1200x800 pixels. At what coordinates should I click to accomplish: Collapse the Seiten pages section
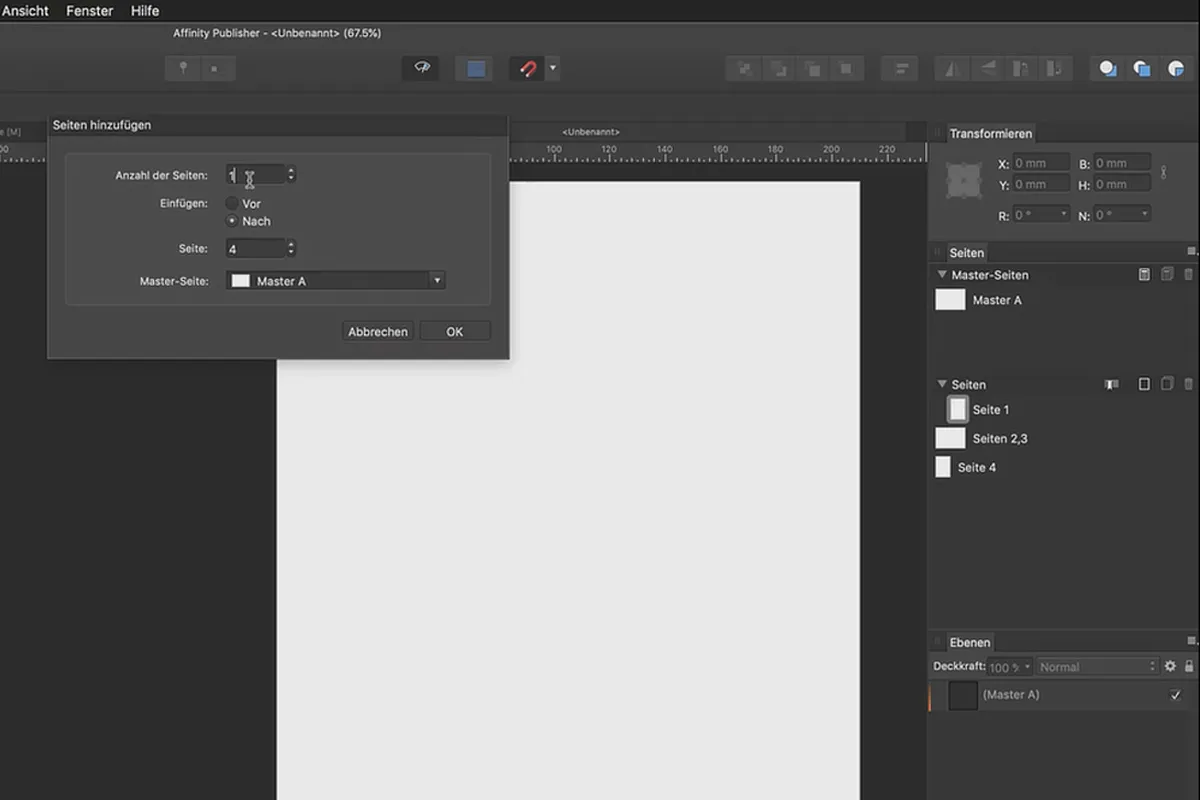point(942,384)
